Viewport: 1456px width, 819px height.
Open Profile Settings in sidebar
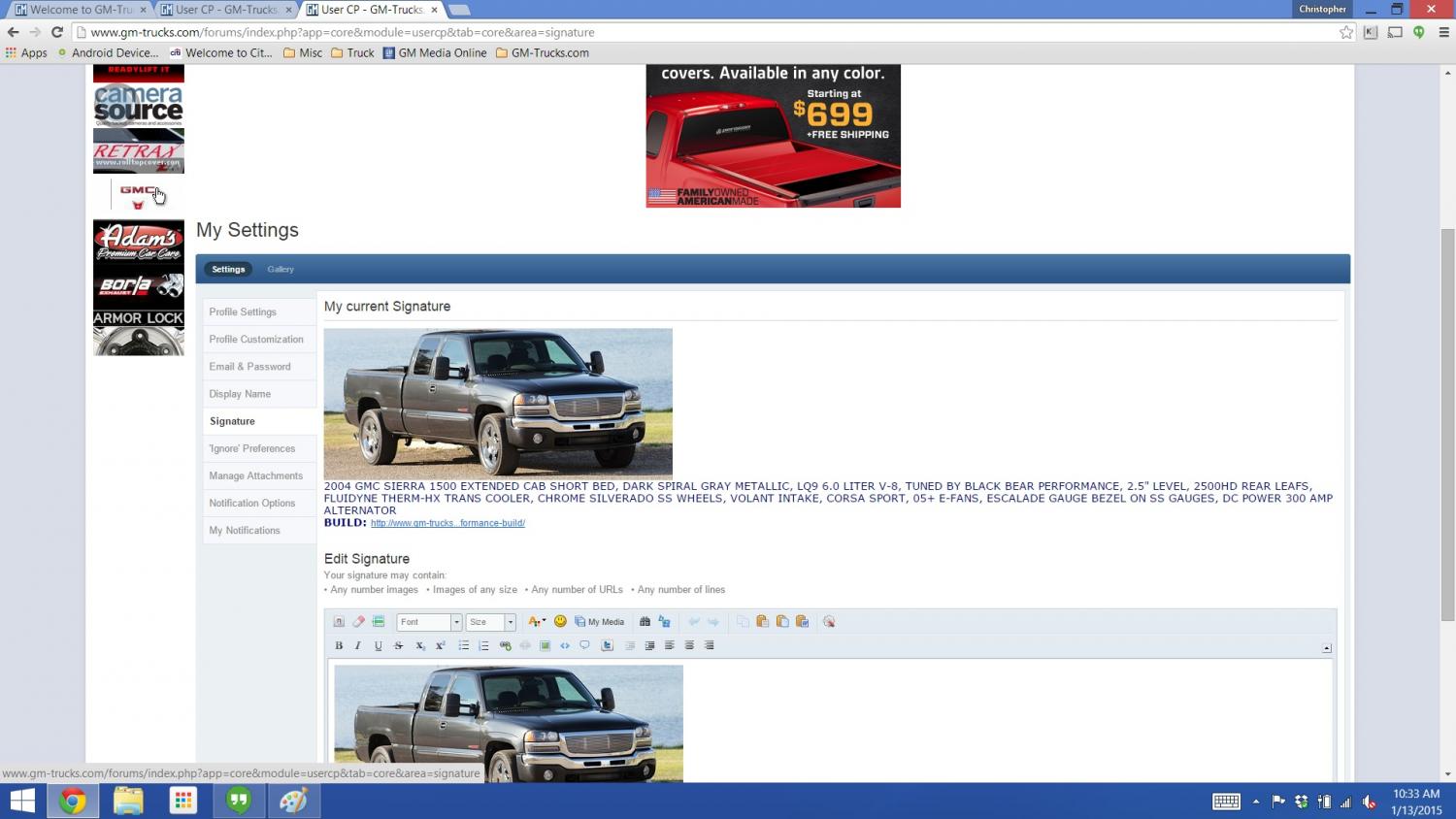(x=243, y=312)
